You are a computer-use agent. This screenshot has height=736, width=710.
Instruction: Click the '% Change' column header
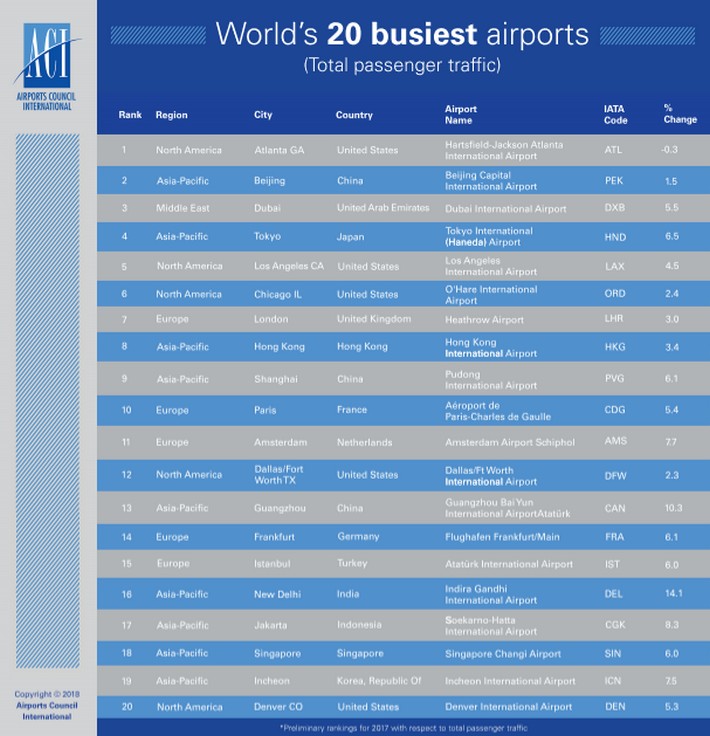679,114
